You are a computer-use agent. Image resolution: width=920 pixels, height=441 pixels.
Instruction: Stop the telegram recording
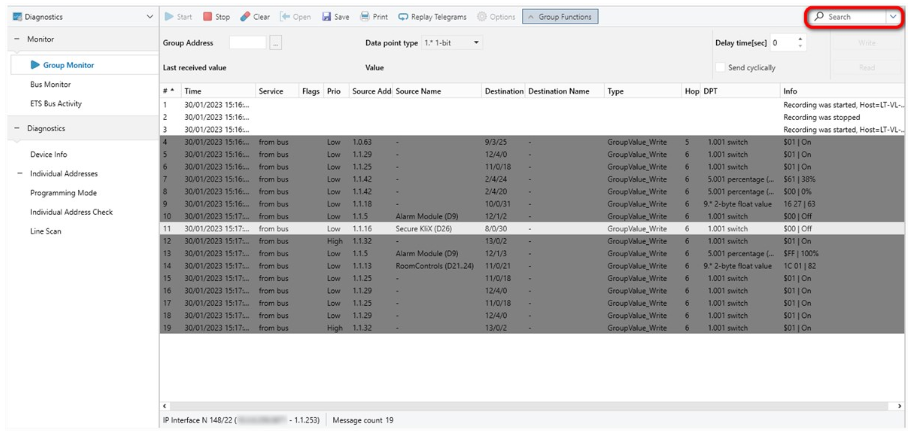217,17
